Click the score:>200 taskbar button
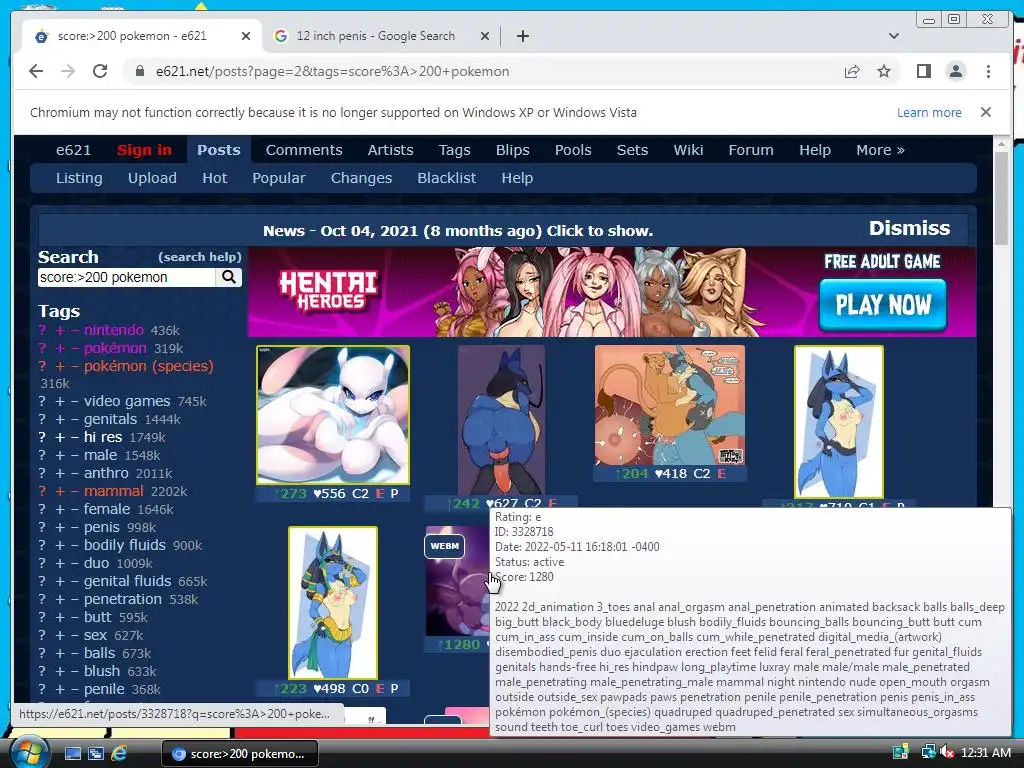This screenshot has height=768, width=1024. coord(240,754)
